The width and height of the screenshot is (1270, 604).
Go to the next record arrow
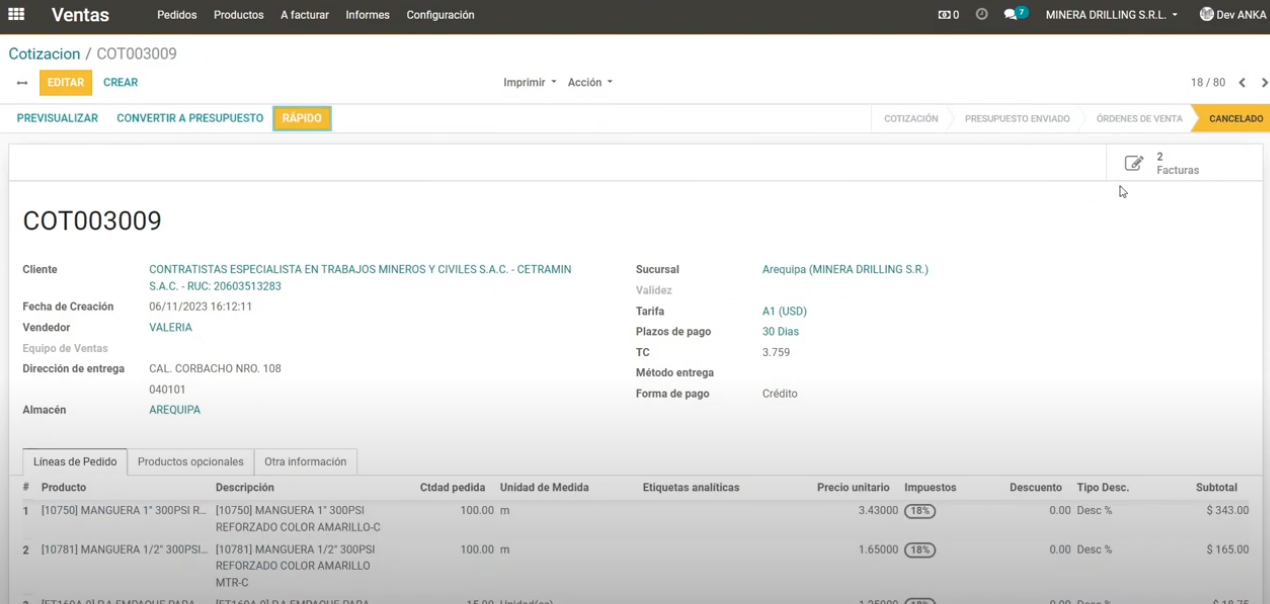click(x=1264, y=83)
